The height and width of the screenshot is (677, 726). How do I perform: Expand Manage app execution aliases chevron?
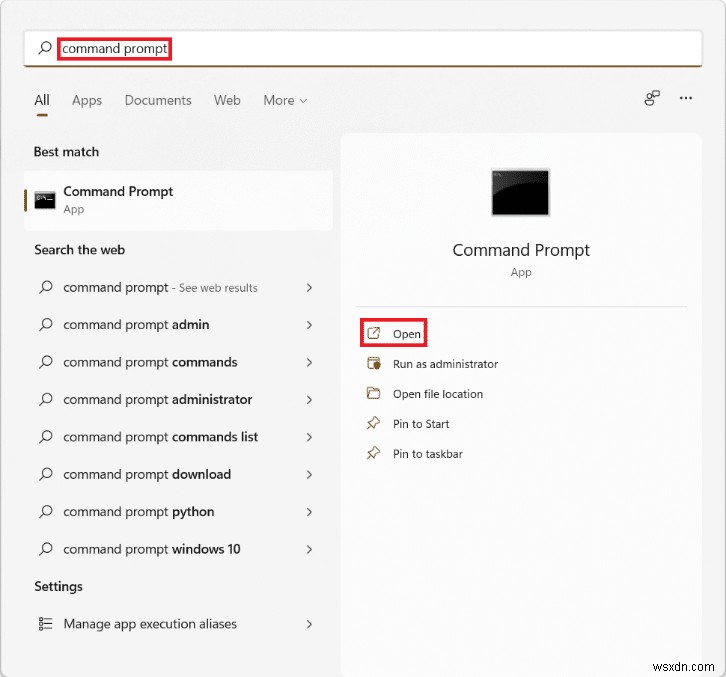coord(309,624)
